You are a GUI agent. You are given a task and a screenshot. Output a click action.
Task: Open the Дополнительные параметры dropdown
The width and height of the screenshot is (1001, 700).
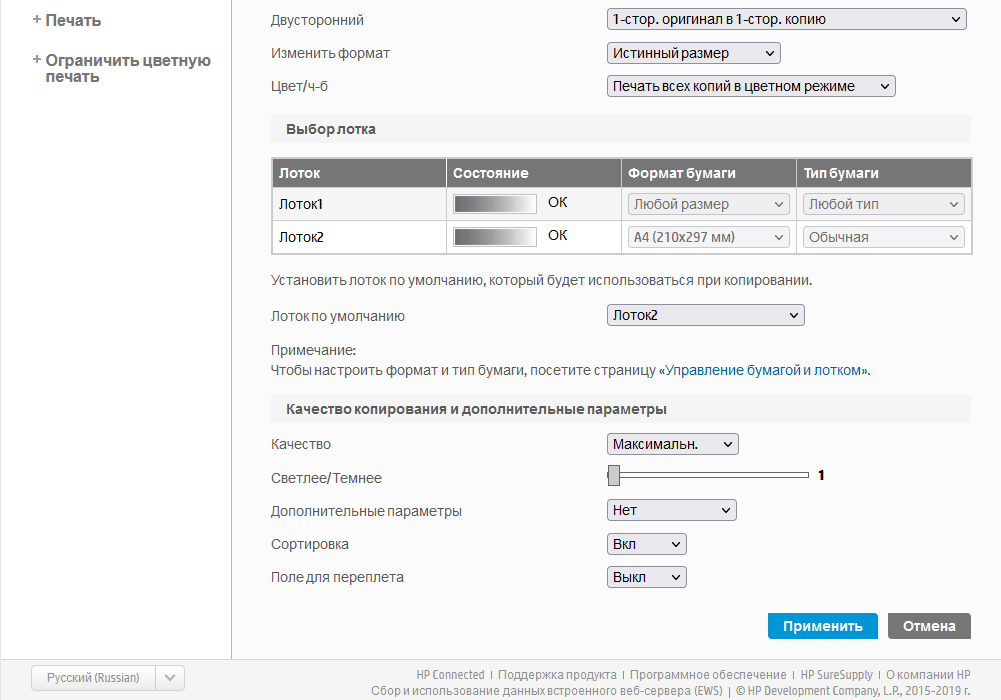click(671, 510)
